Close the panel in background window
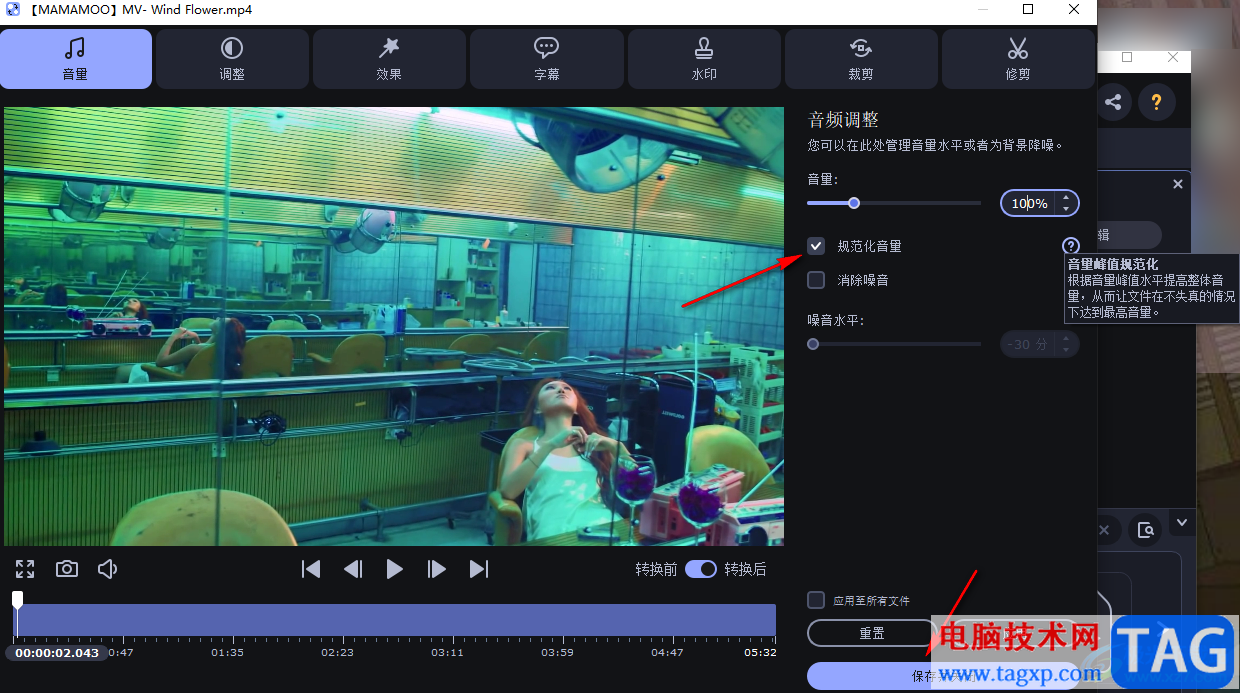Screen dimensions: 1240x693 point(1177,184)
